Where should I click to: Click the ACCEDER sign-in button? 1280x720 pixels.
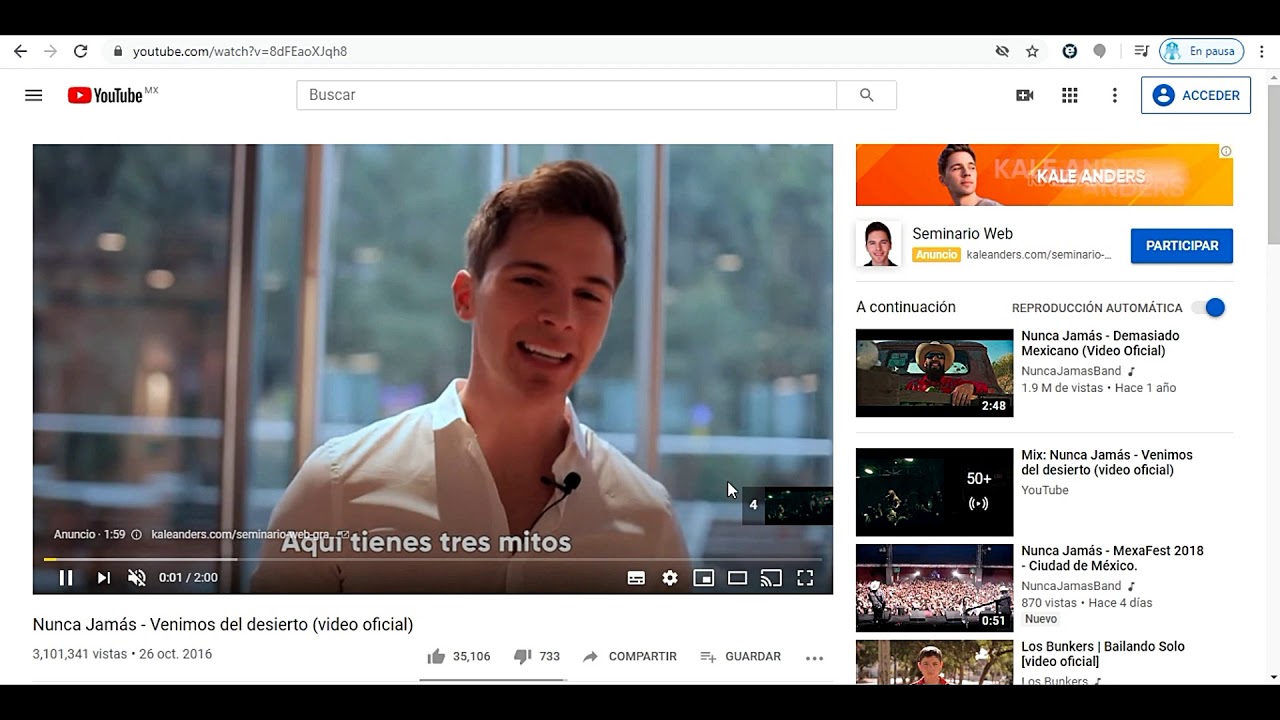(x=1196, y=95)
